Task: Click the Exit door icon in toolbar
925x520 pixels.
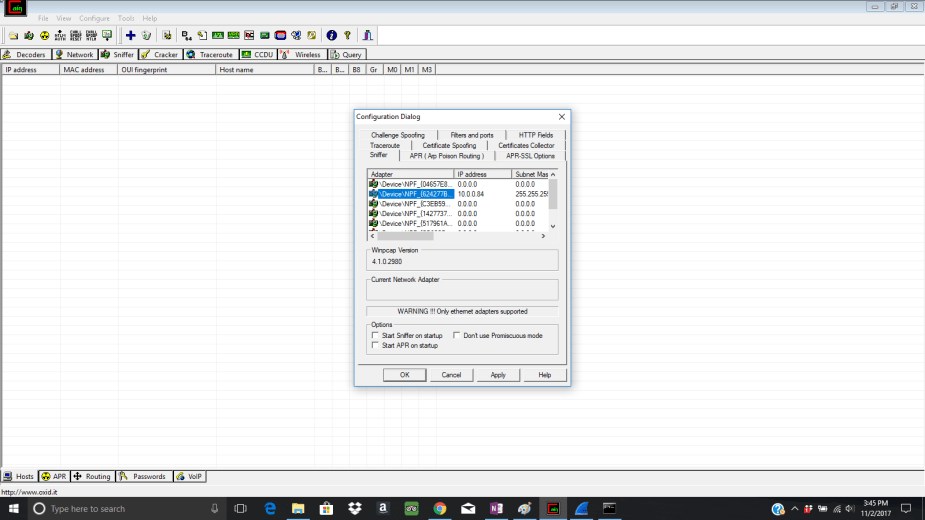Action: 367,35
